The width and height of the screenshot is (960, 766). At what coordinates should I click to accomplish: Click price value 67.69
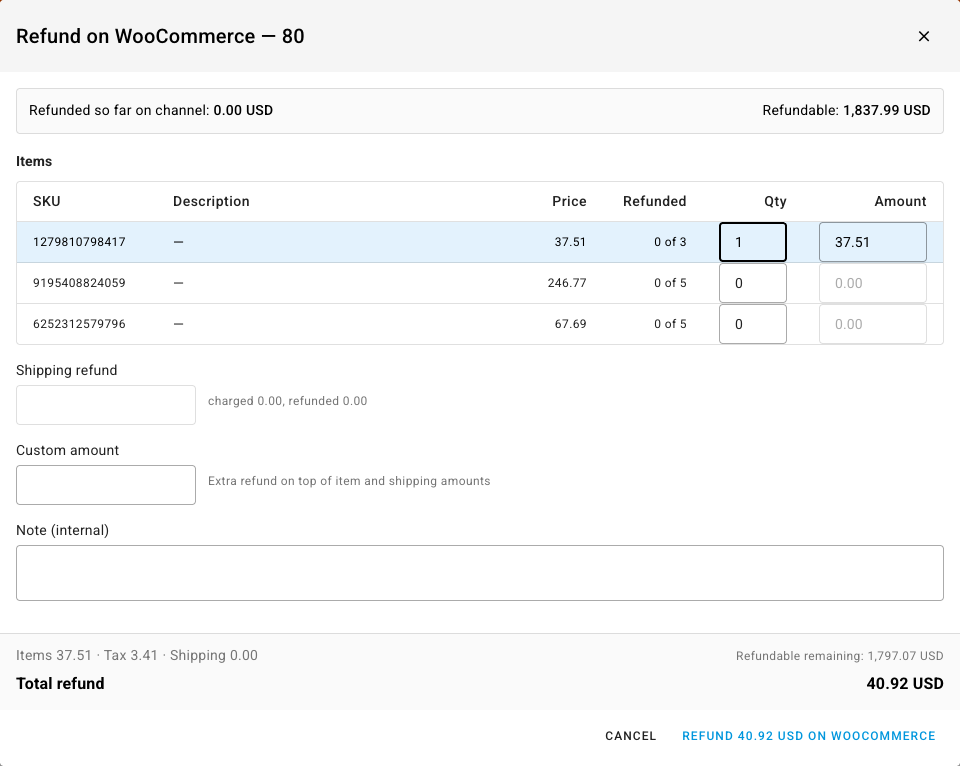click(571, 324)
